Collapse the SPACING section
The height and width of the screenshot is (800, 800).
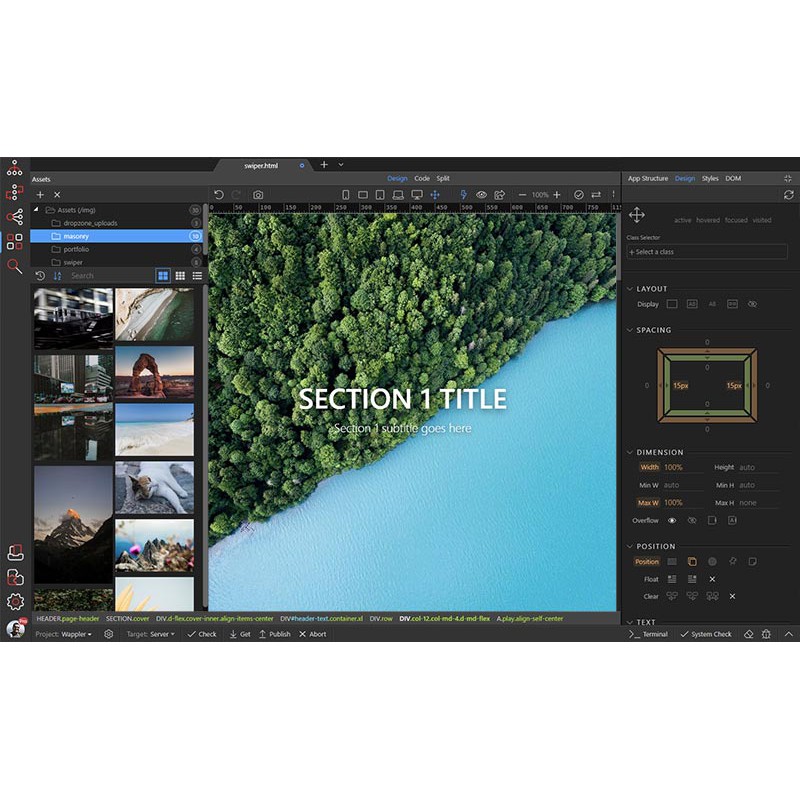630,330
